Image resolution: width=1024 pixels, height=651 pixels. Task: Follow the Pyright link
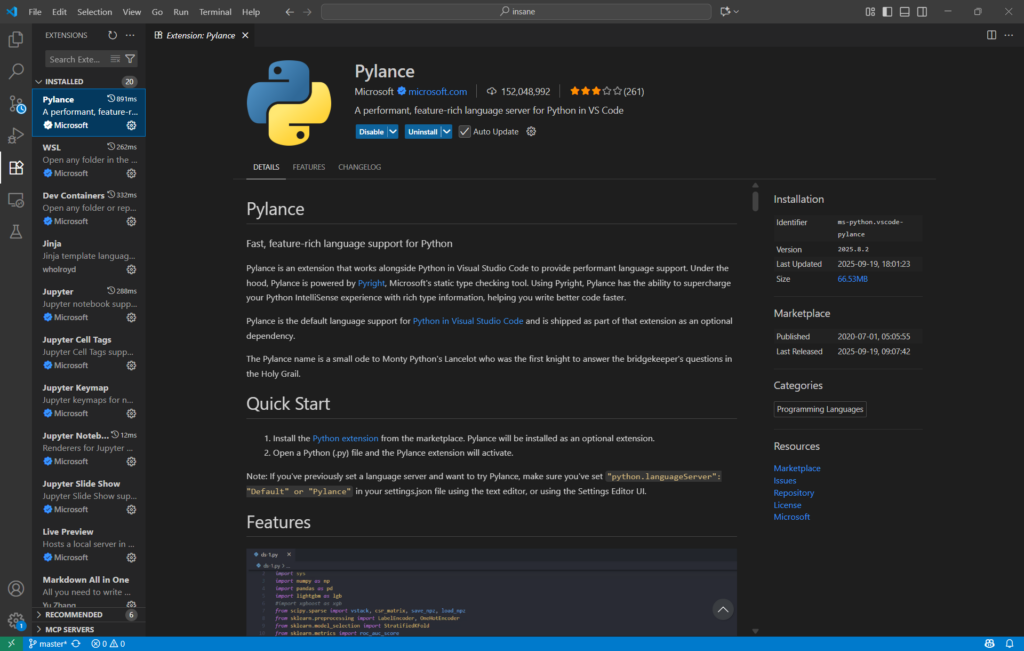click(371, 283)
